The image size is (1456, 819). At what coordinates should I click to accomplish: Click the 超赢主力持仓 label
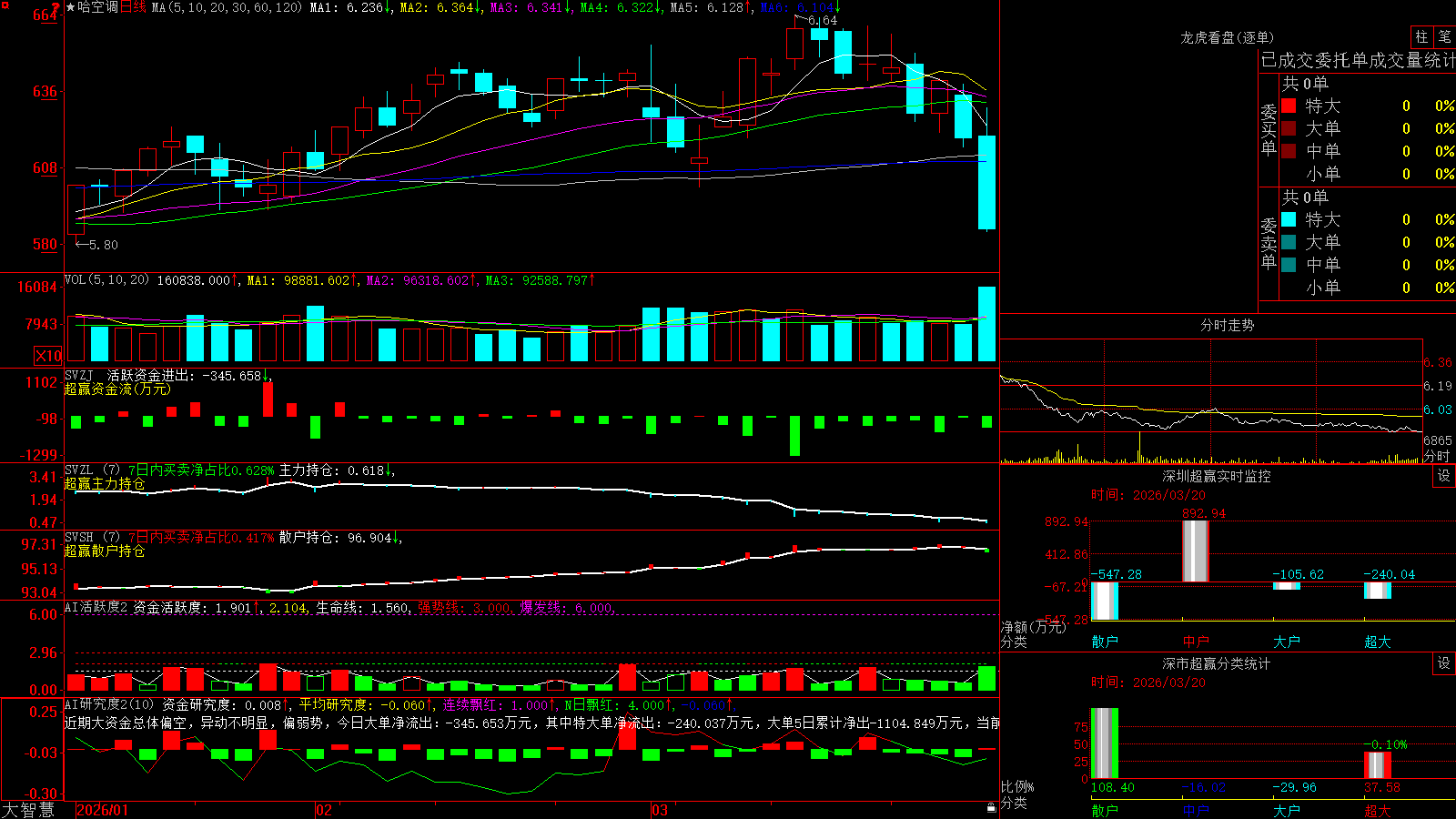click(x=105, y=484)
